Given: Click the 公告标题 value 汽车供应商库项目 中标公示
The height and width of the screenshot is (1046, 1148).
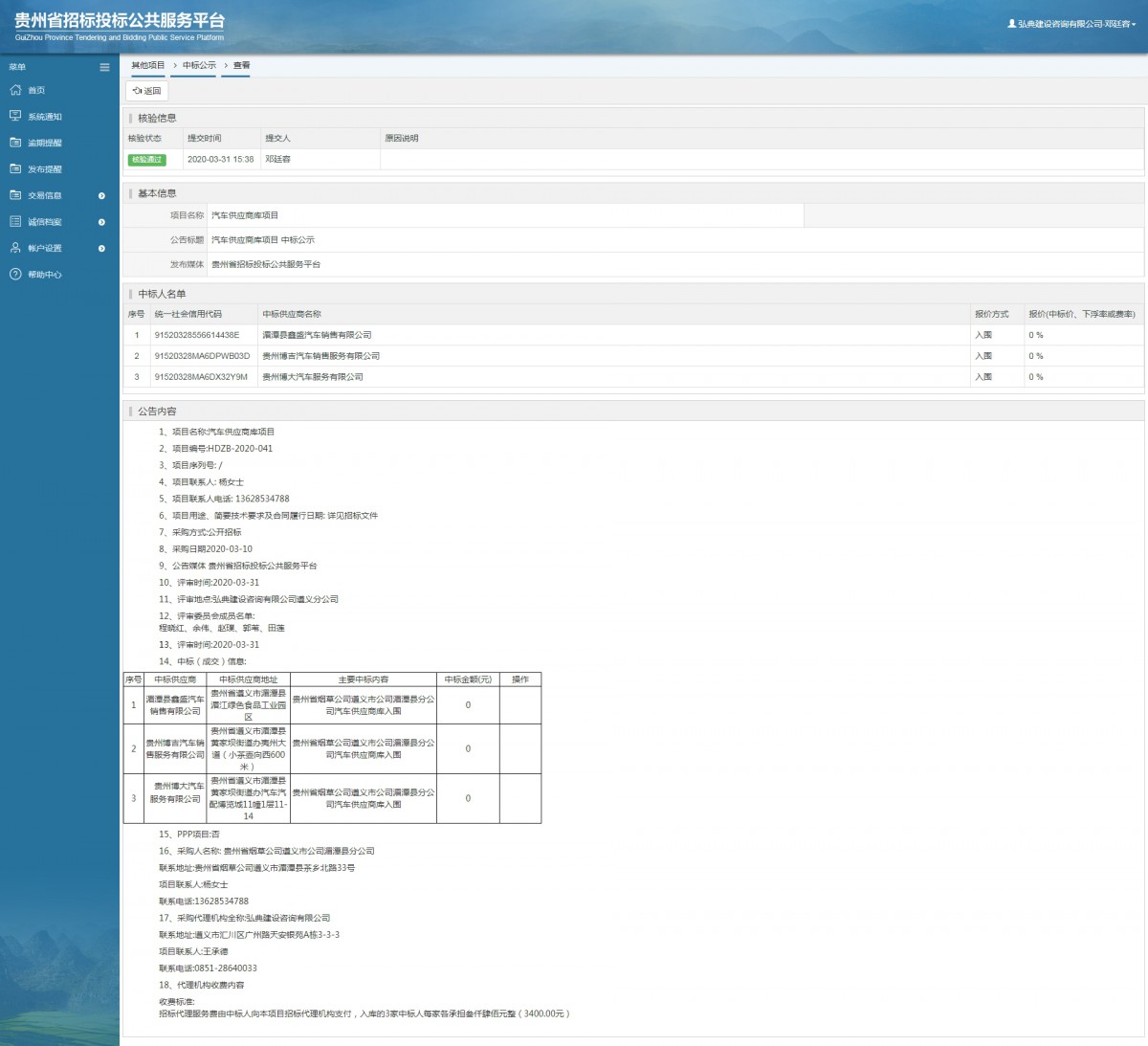Looking at the screenshot, I should click(263, 240).
